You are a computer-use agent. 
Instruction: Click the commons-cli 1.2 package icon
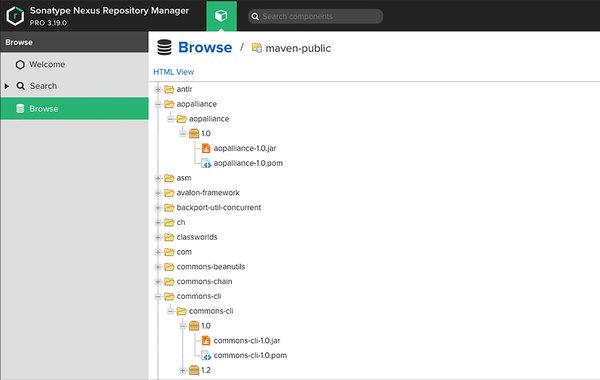[194, 370]
